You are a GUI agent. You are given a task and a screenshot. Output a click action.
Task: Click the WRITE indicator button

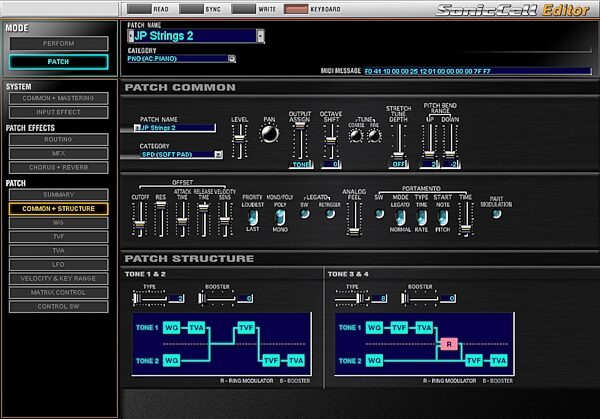point(244,9)
